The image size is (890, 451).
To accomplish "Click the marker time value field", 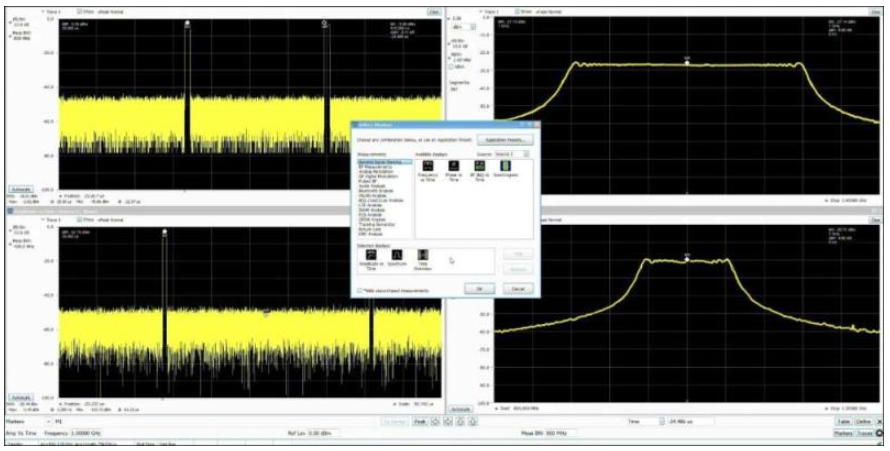I will (x=691, y=422).
